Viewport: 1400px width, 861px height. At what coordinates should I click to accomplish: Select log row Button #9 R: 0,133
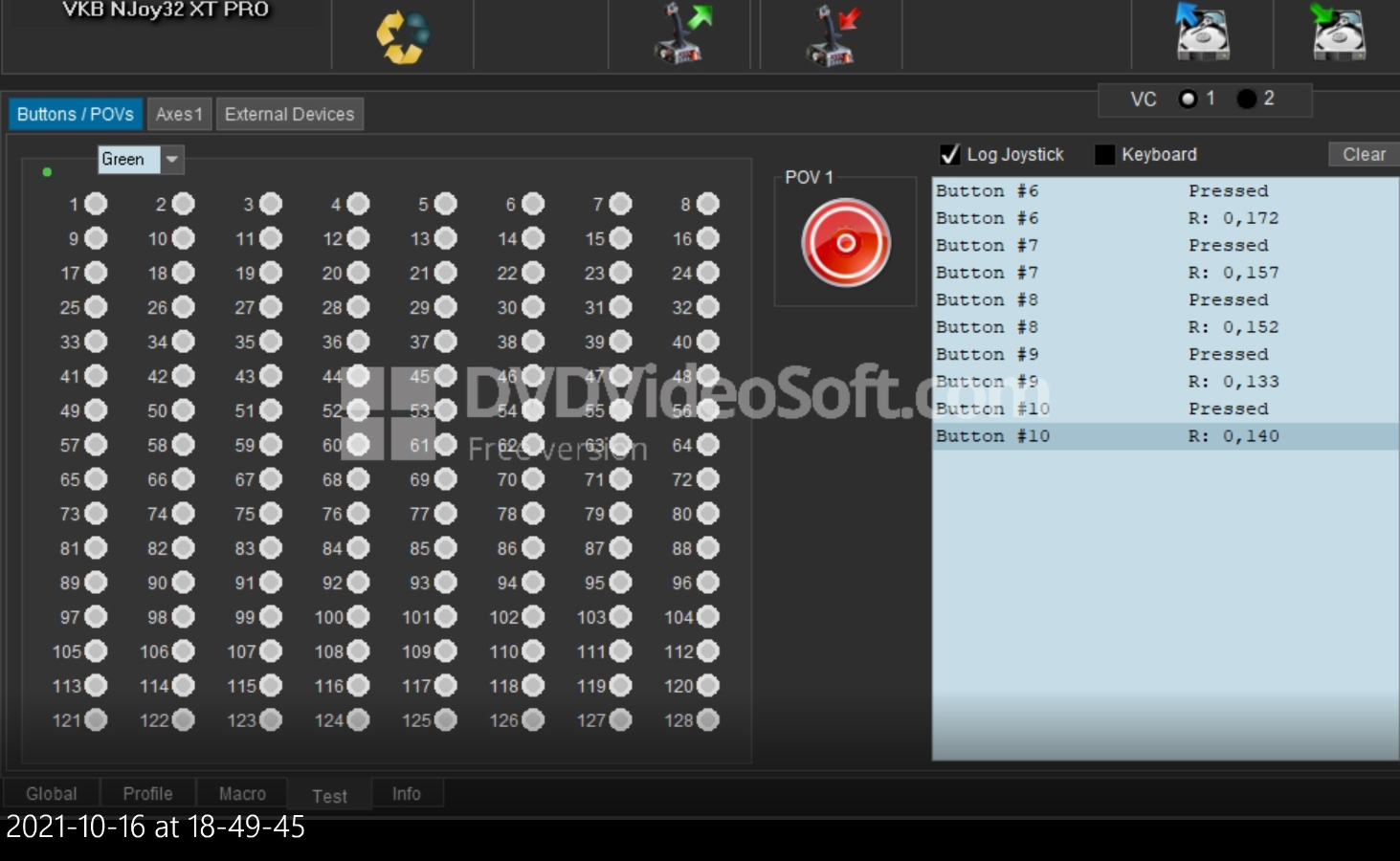coord(1166,382)
